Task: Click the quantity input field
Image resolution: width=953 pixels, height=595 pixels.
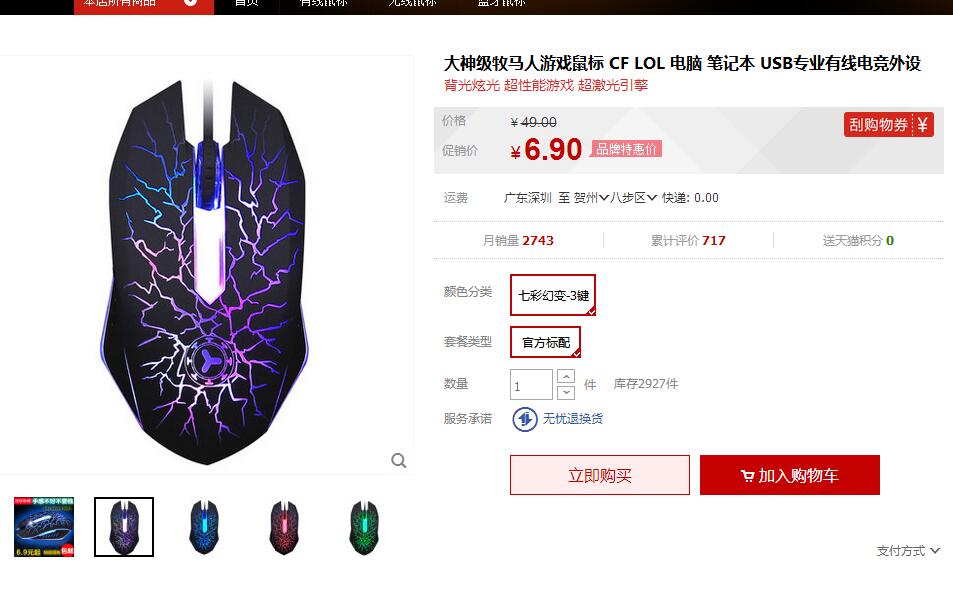Action: coord(531,384)
